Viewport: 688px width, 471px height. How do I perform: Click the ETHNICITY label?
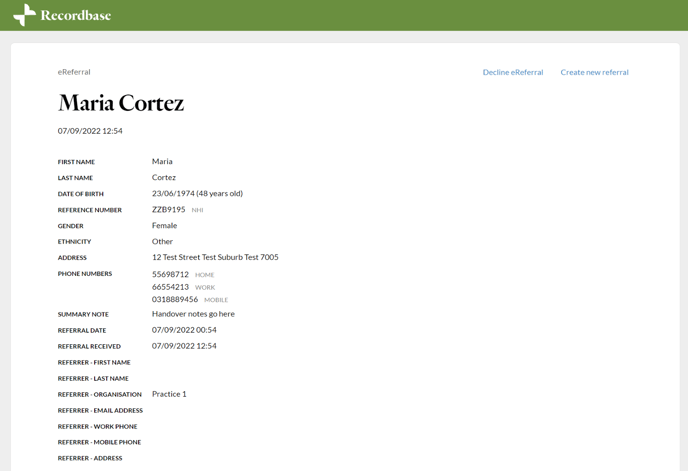[74, 242]
